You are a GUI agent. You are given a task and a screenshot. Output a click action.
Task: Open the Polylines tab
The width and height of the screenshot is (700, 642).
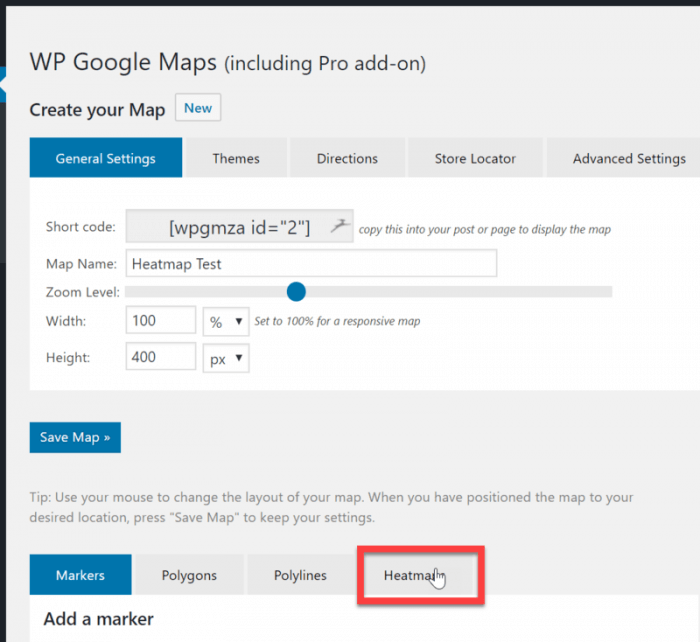point(300,575)
